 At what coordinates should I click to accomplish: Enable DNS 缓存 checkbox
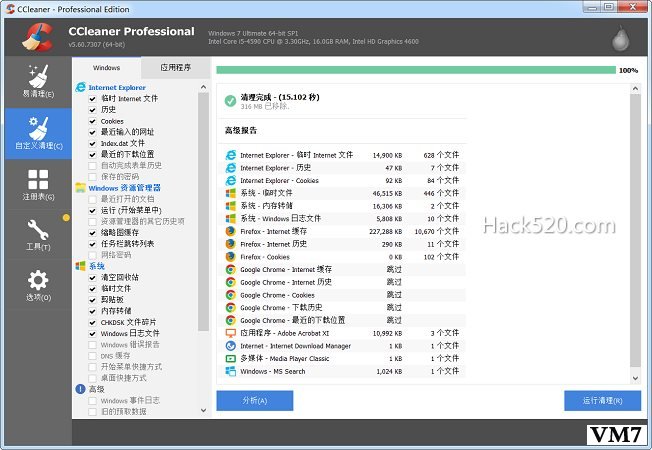[92, 356]
